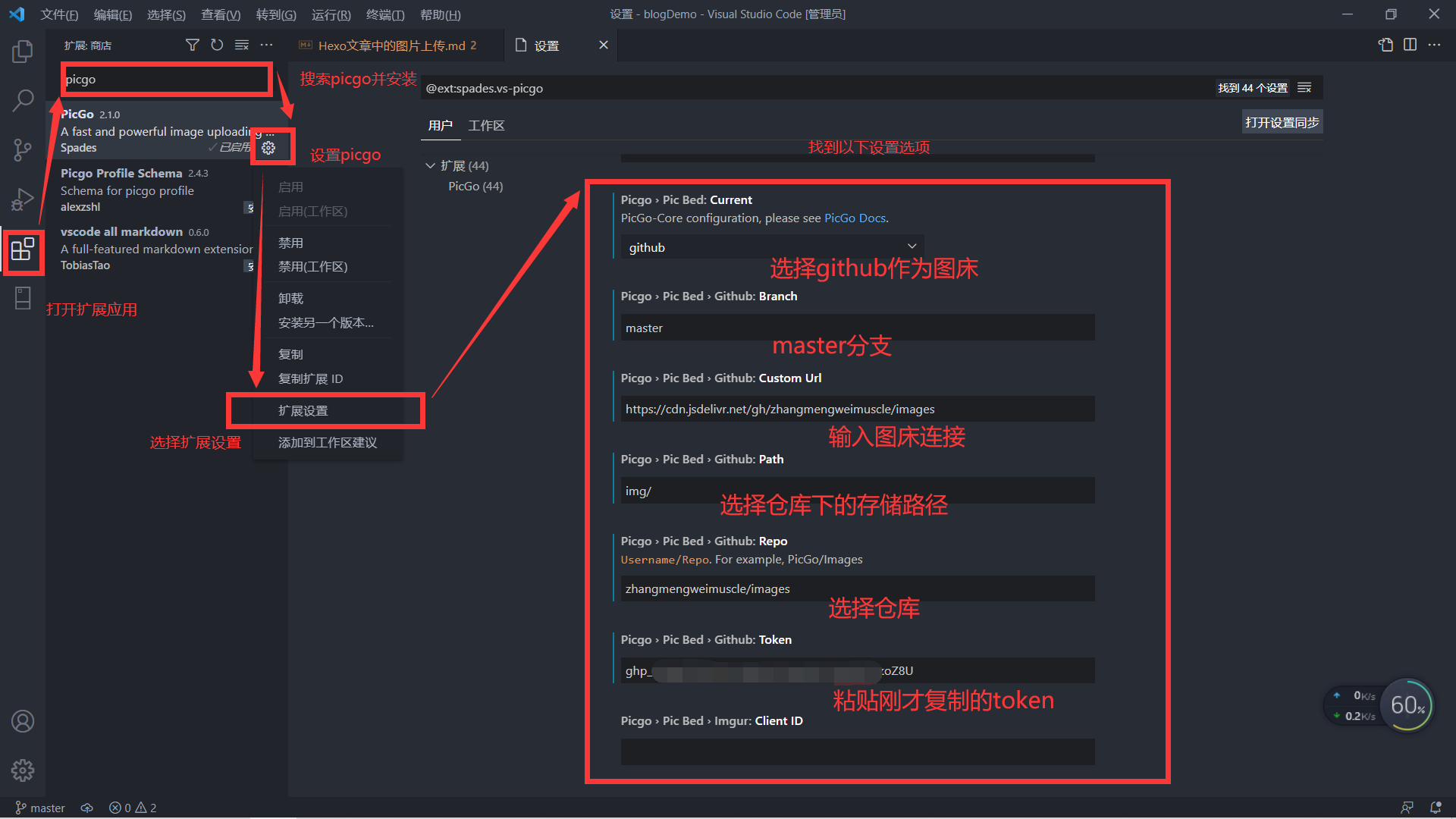Image resolution: width=1456 pixels, height=819 pixels.
Task: Choose 扩展设置 in the context menu
Action: pos(328,411)
